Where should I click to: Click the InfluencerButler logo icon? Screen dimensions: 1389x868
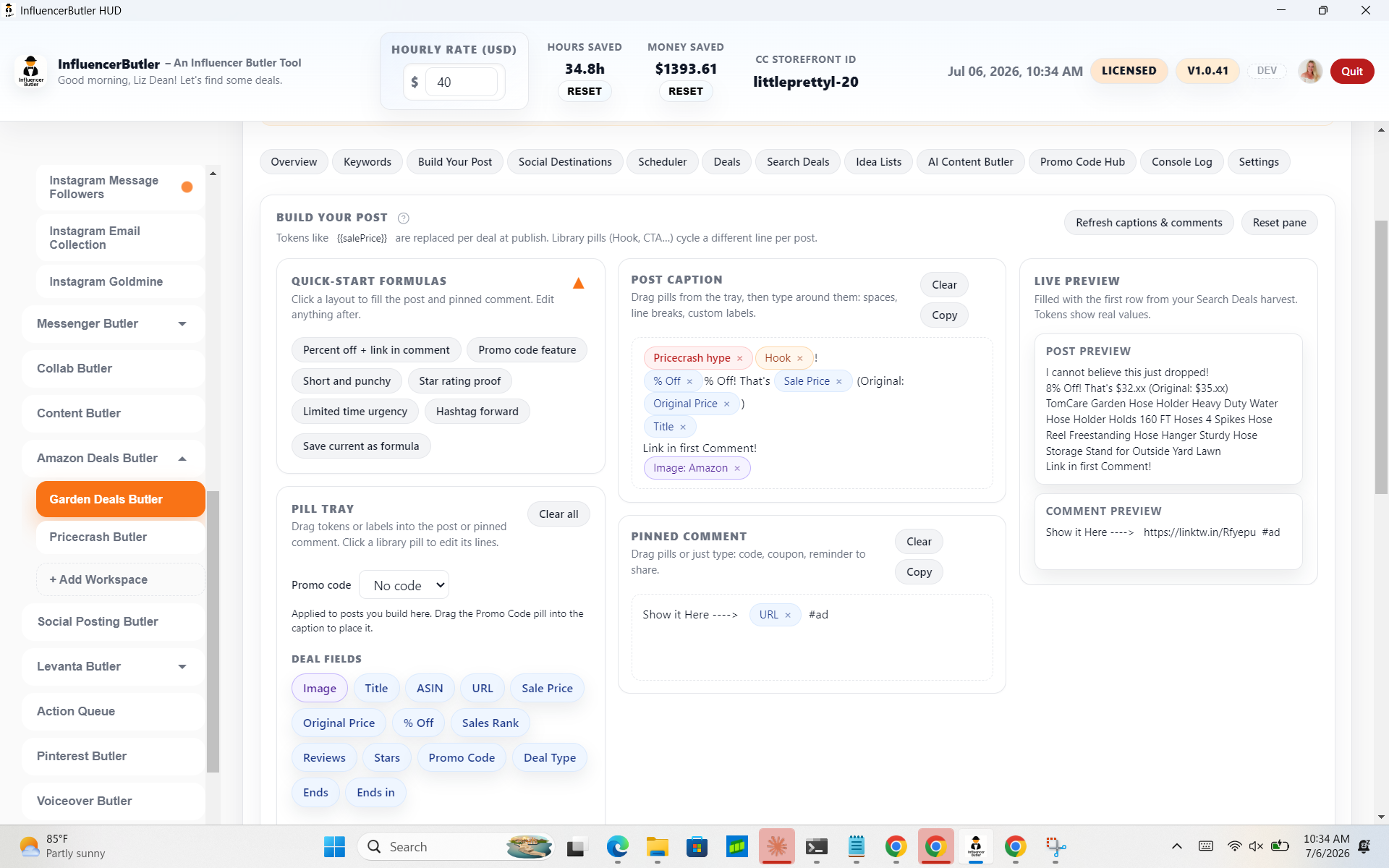pyautogui.click(x=30, y=71)
